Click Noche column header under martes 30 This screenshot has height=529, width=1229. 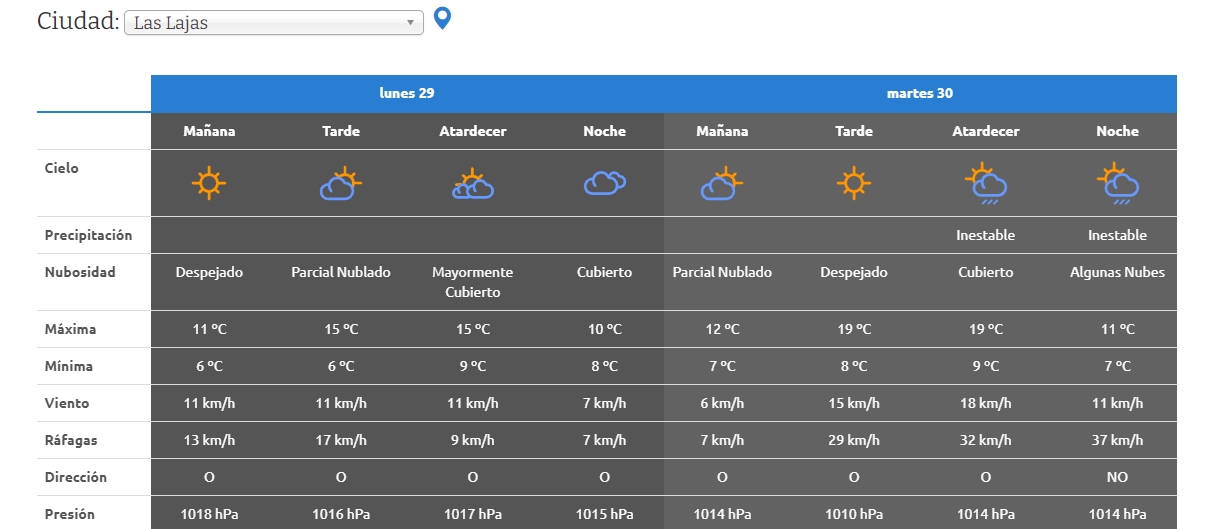(1117, 131)
